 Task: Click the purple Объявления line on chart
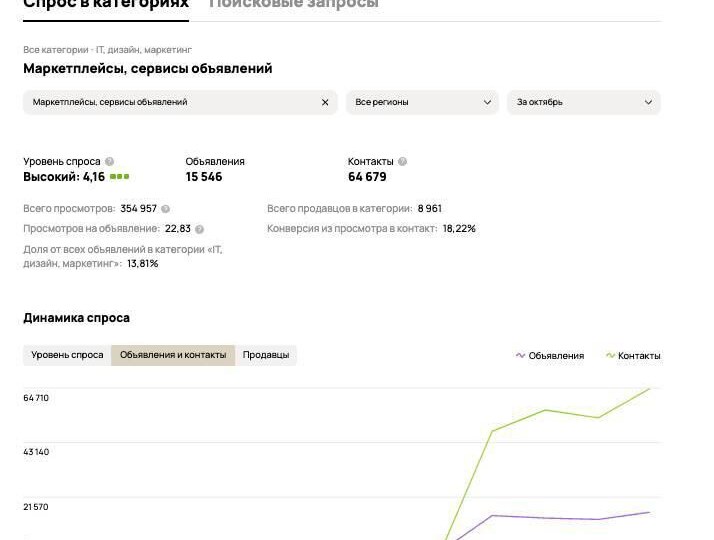pyautogui.click(x=546, y=518)
